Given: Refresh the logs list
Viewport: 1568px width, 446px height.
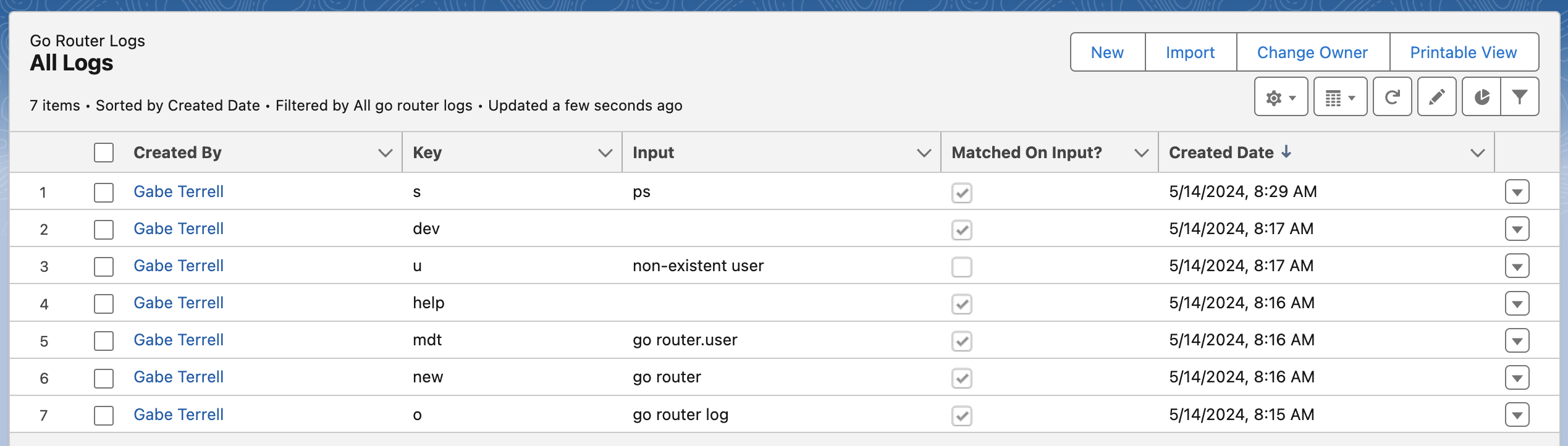Looking at the screenshot, I should point(1392,98).
